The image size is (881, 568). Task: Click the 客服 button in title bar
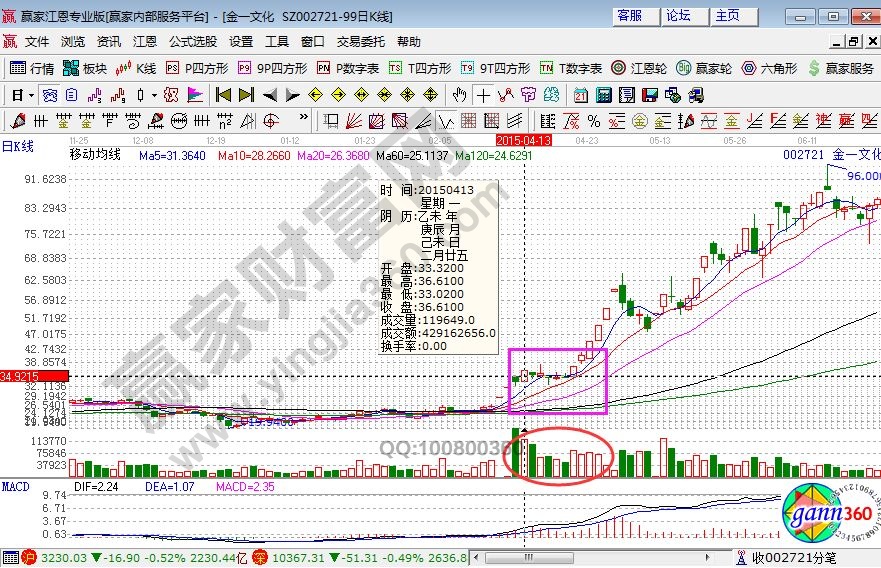click(x=630, y=16)
